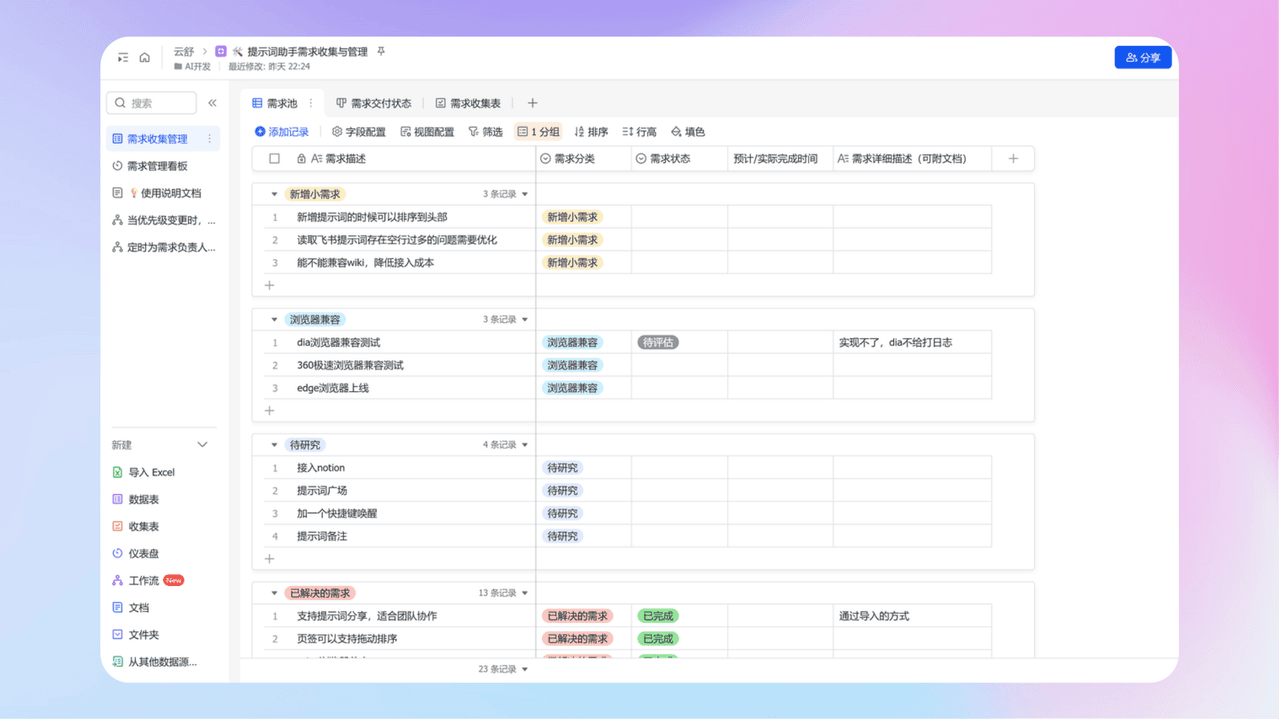Open 字段配置 field settings
1280x720 pixels.
pos(359,132)
